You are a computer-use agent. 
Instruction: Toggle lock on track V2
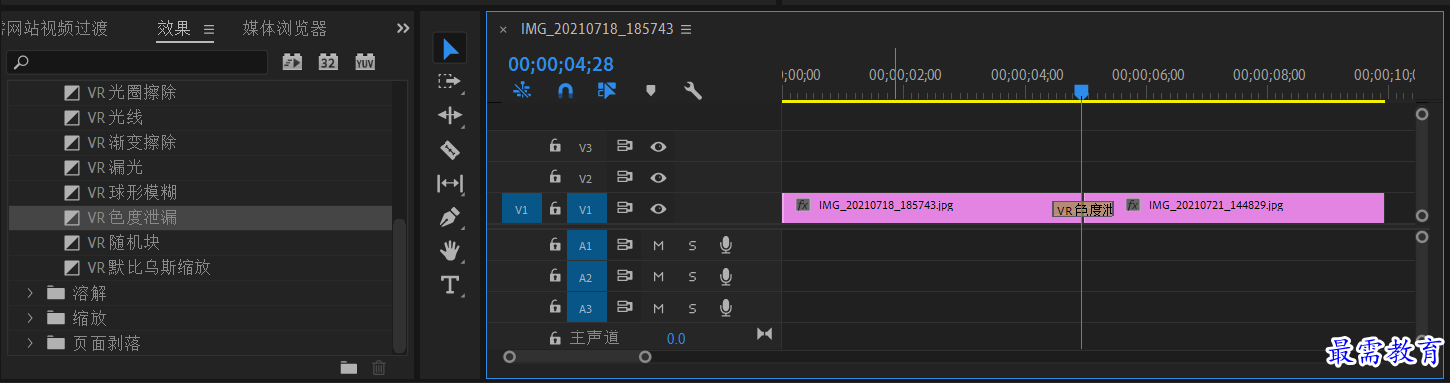555,177
